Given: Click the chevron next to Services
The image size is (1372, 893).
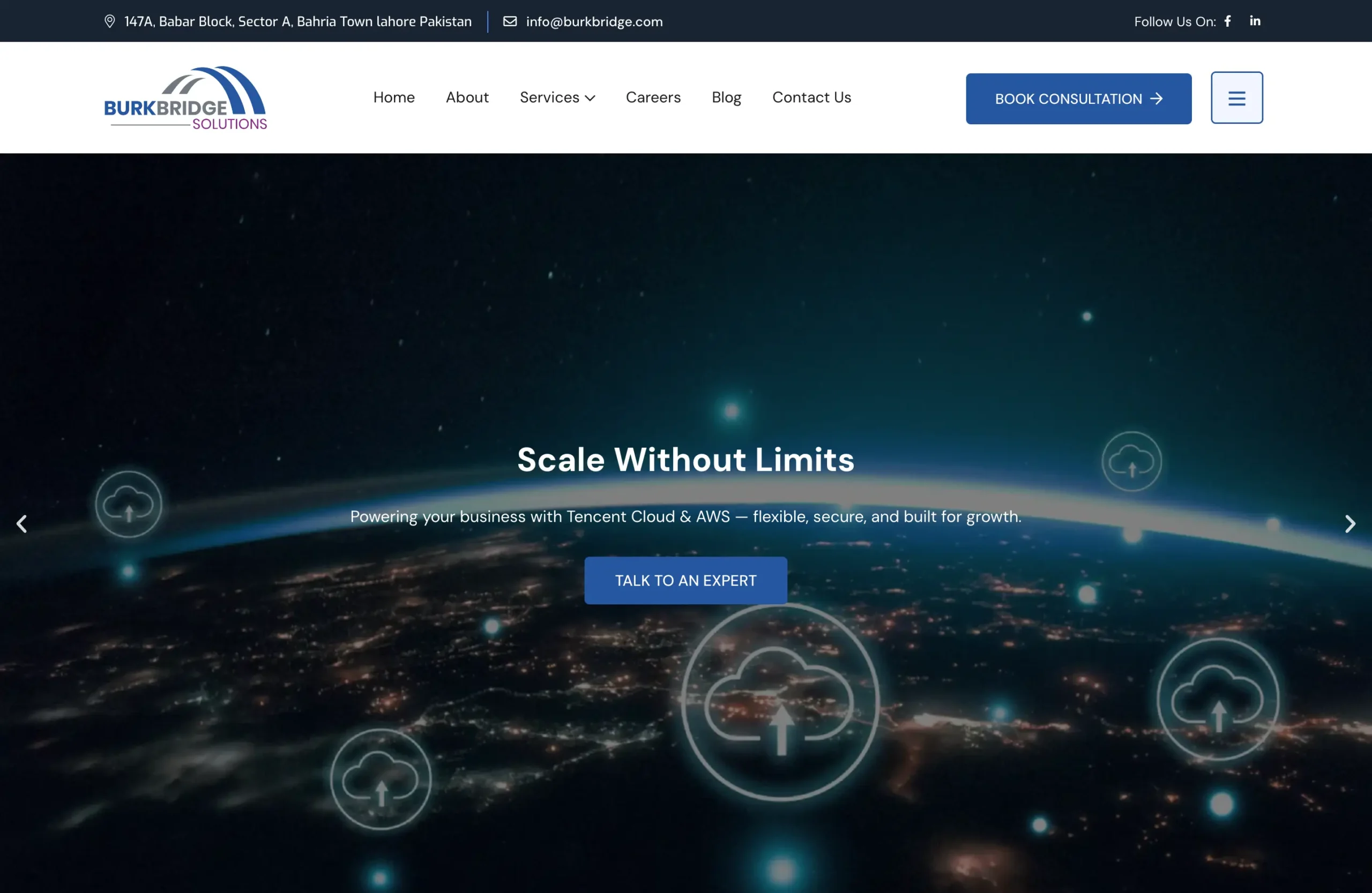Looking at the screenshot, I should coord(590,99).
